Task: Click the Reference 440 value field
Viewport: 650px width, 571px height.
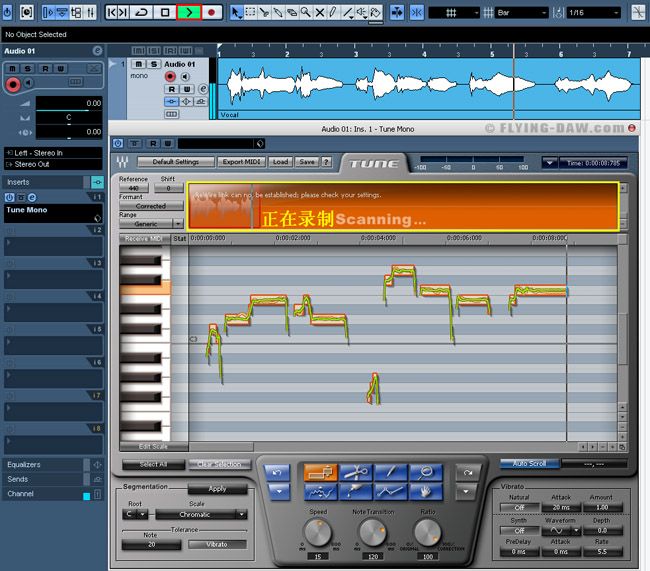Action: [133, 188]
